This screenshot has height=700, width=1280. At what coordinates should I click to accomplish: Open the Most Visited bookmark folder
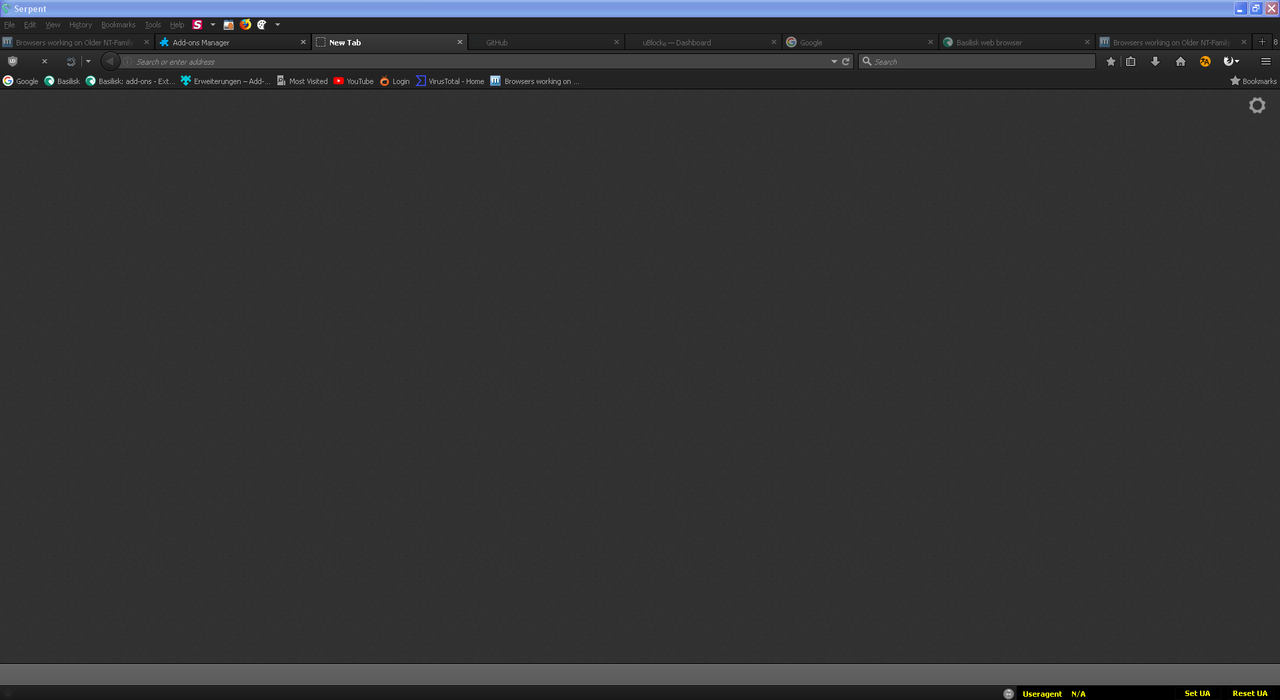(302, 81)
